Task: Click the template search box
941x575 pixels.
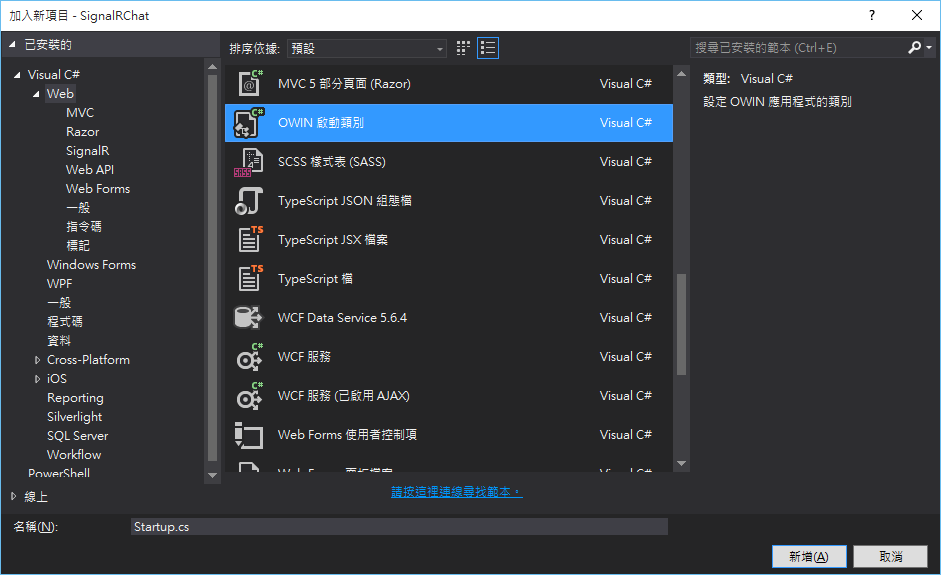Action: (x=798, y=47)
